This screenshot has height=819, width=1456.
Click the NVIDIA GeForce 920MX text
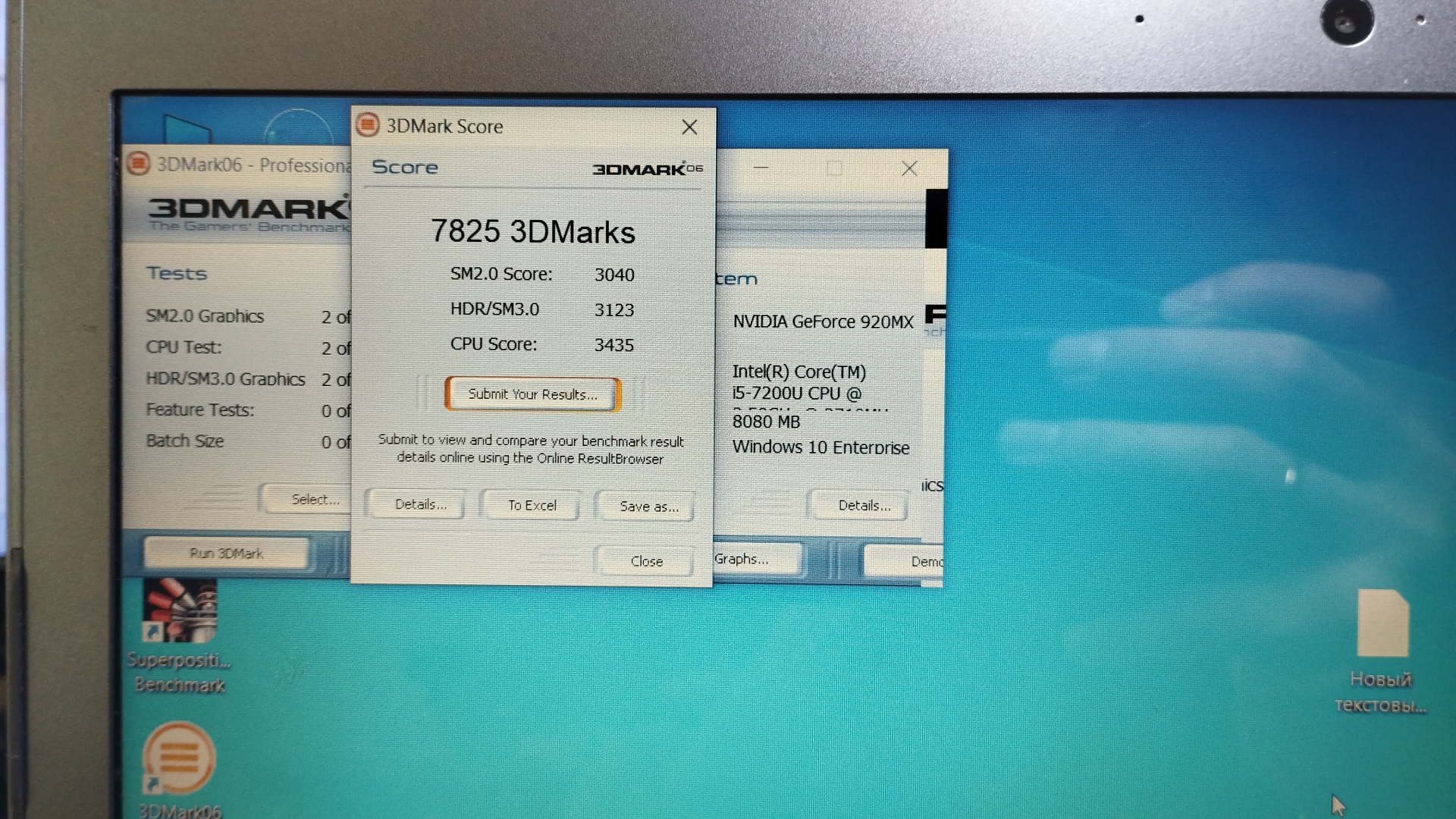(x=823, y=322)
